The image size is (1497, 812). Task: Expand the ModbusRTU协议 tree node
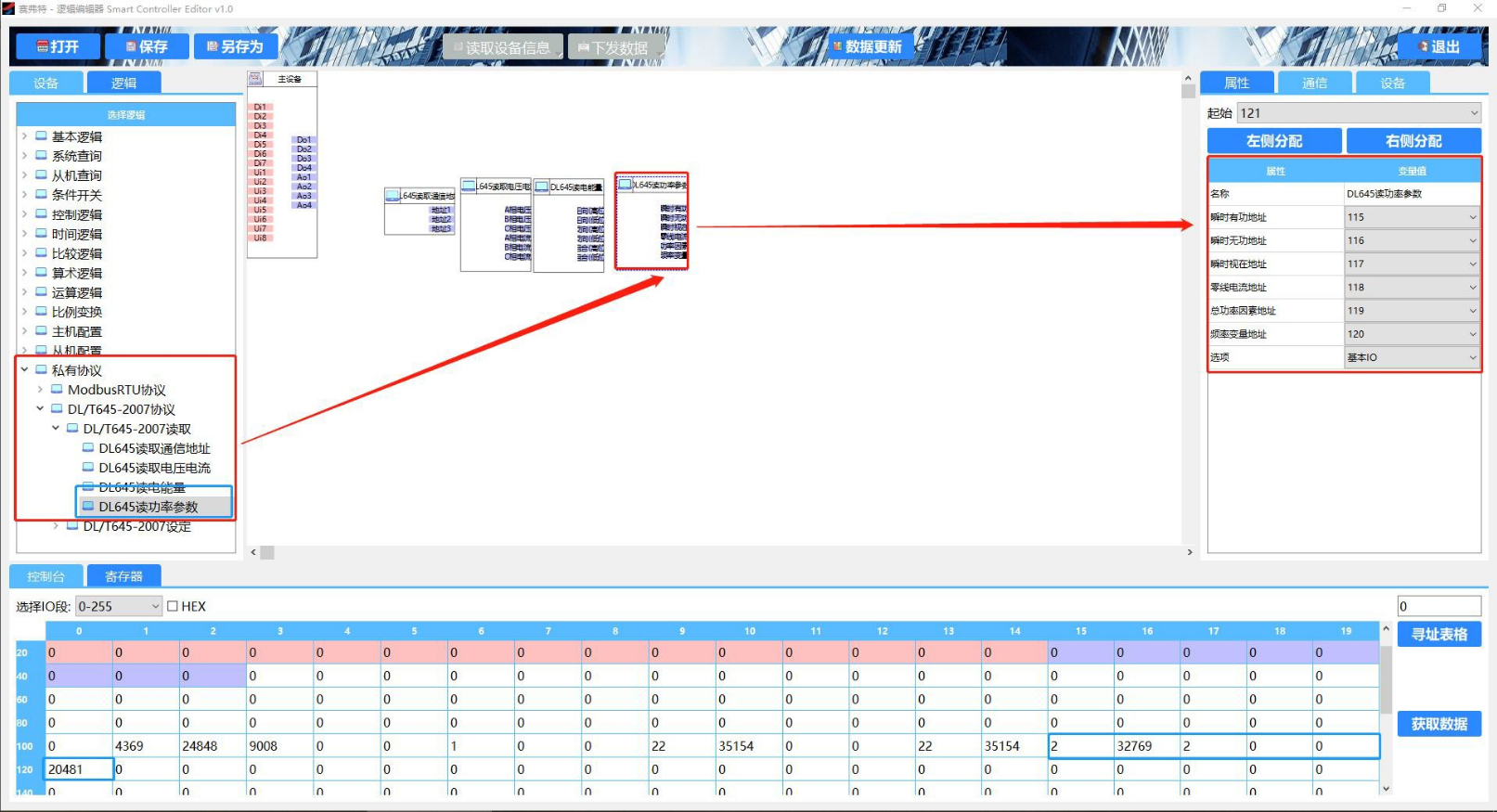pos(40,390)
